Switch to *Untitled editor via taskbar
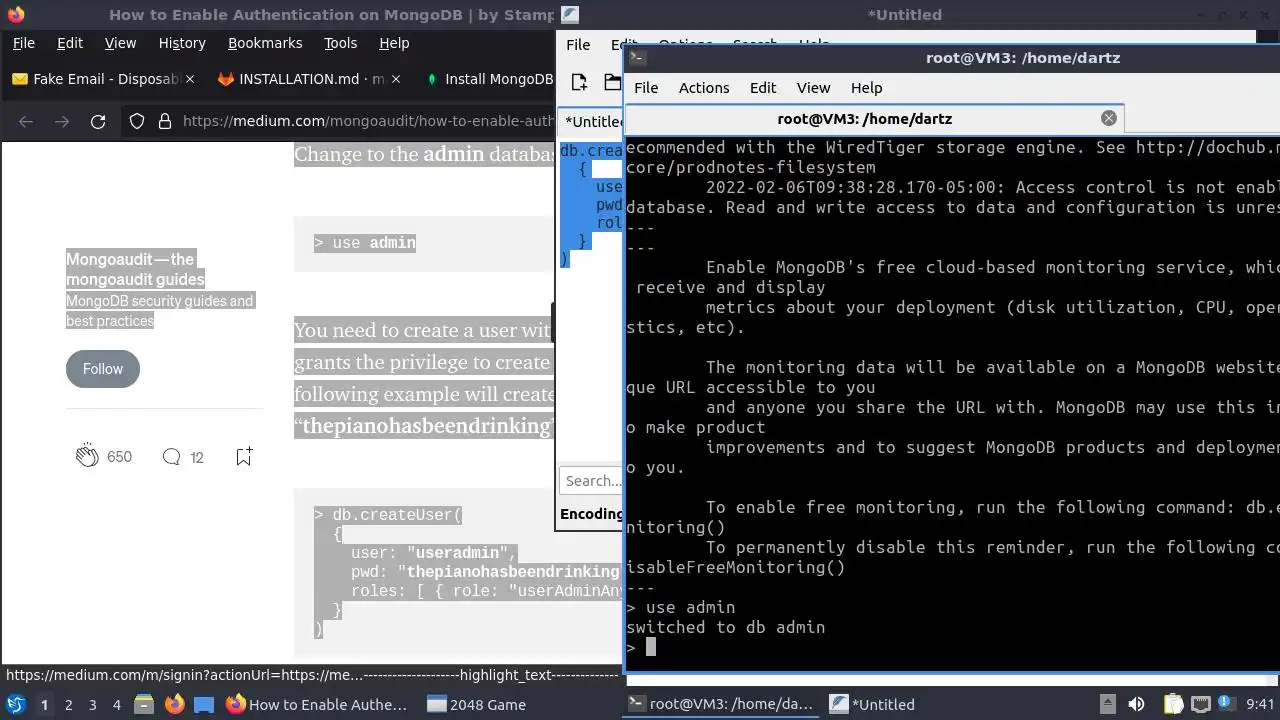This screenshot has height=720, width=1280. coord(873,704)
